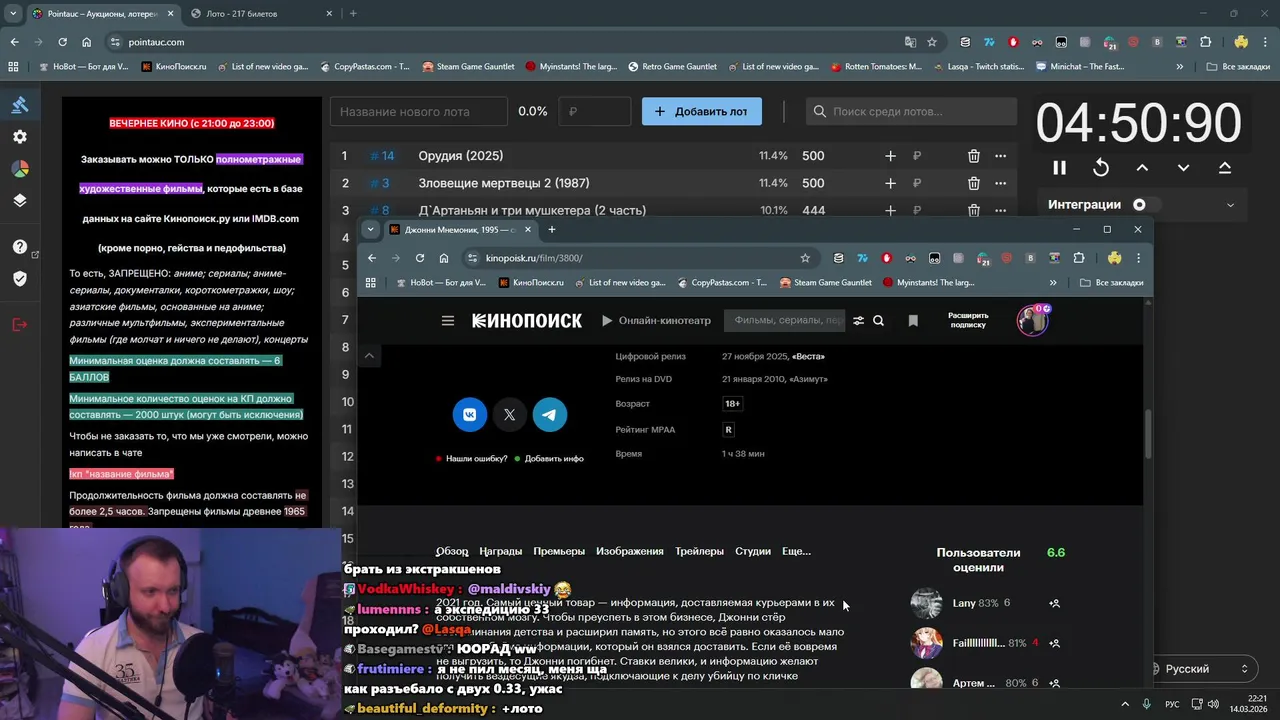The width and height of the screenshot is (1280, 720).
Task: Expand Еще... menu on film page
Action: (x=796, y=551)
